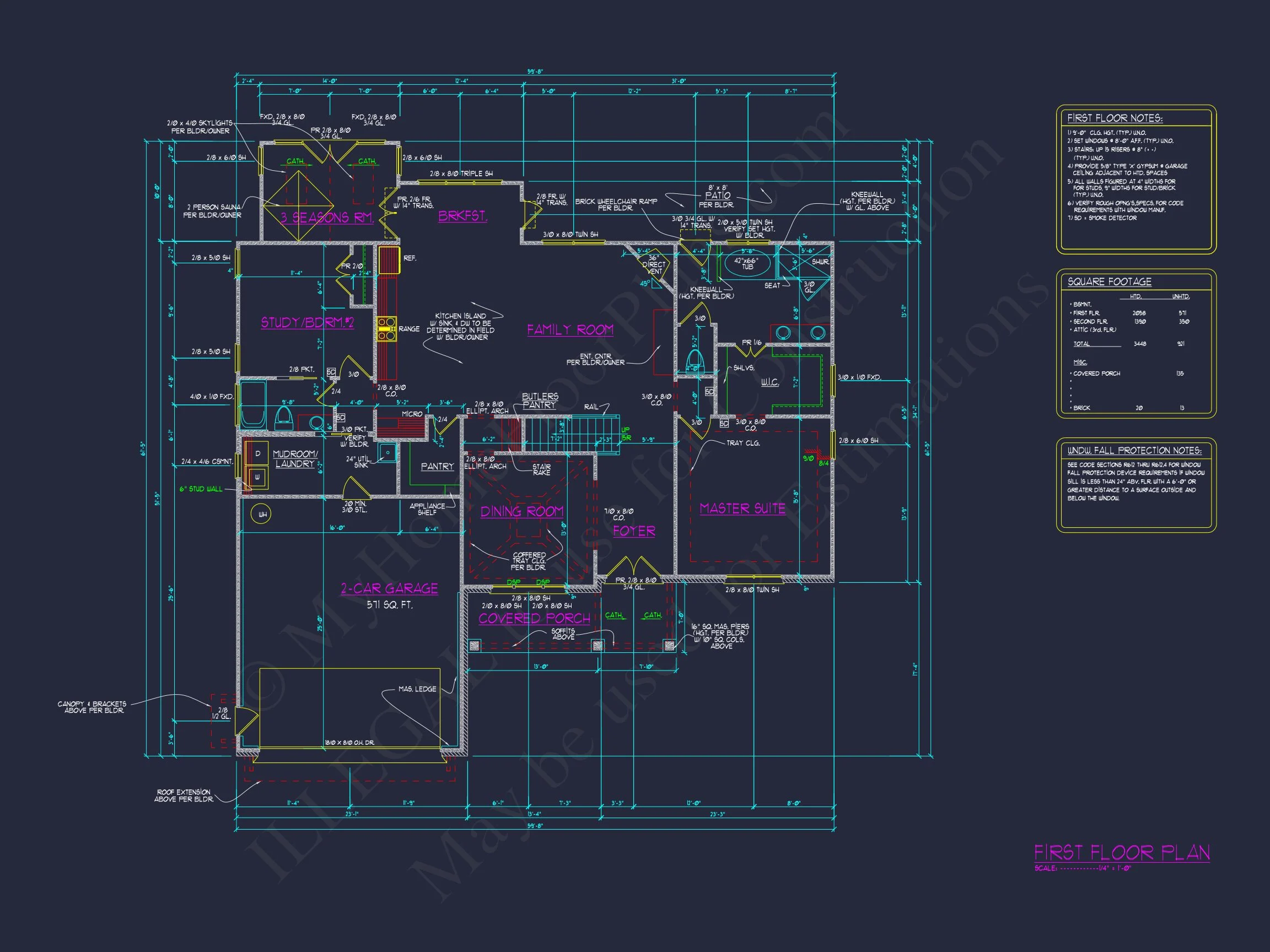
Task: Select the STUDY/BDRM.#2 label
Action: point(307,322)
